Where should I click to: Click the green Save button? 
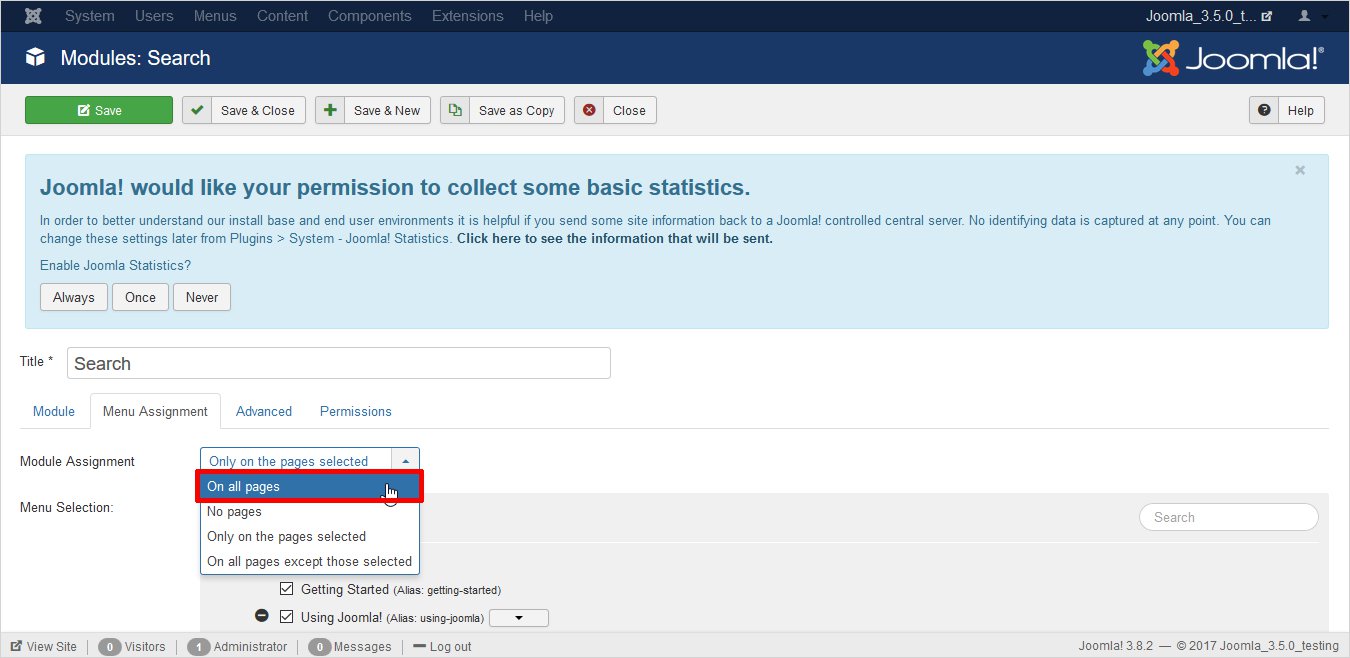(99, 110)
